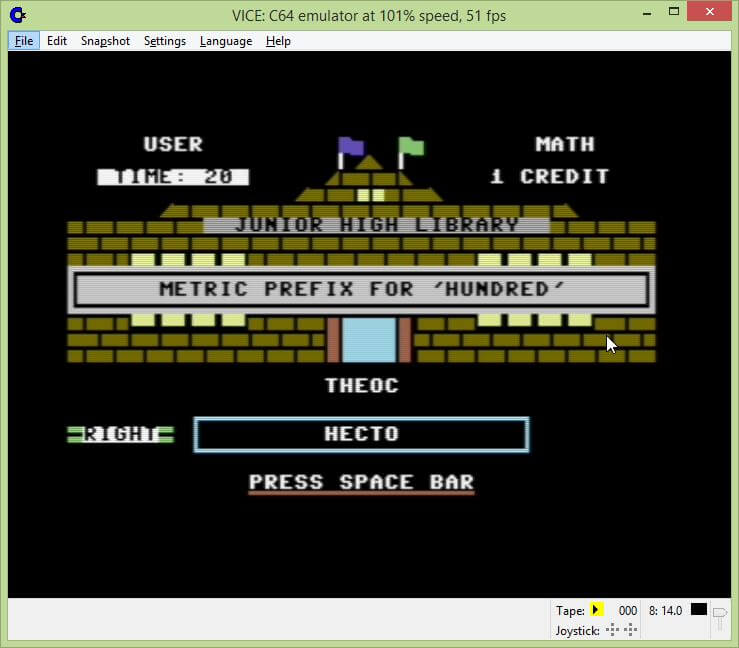Open the Help menu
The width and height of the screenshot is (739, 648).
coord(278,41)
